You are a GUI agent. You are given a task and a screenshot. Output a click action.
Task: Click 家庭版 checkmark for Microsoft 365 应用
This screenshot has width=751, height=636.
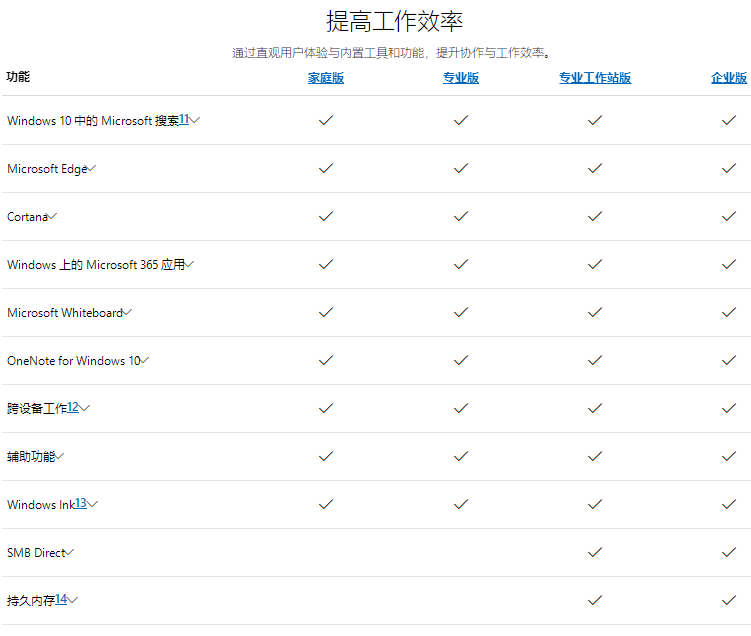pos(326,264)
